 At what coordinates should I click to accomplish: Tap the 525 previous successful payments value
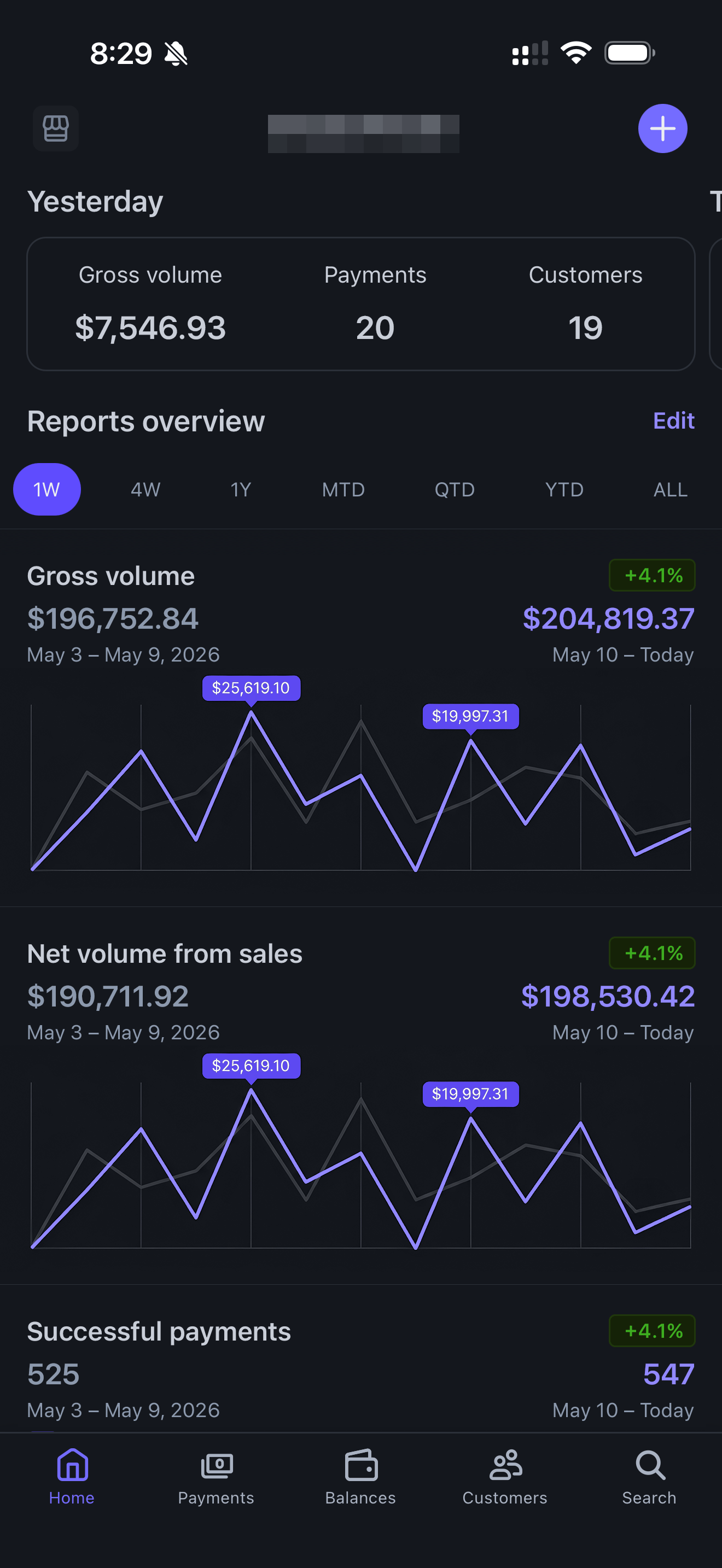(54, 1374)
